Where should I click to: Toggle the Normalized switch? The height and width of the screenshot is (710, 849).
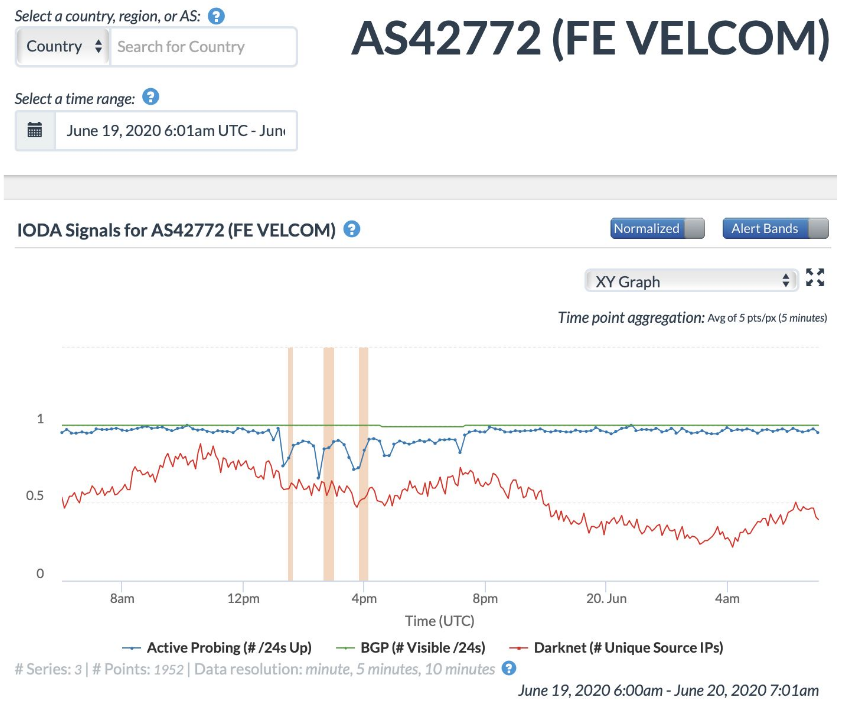(x=657, y=229)
